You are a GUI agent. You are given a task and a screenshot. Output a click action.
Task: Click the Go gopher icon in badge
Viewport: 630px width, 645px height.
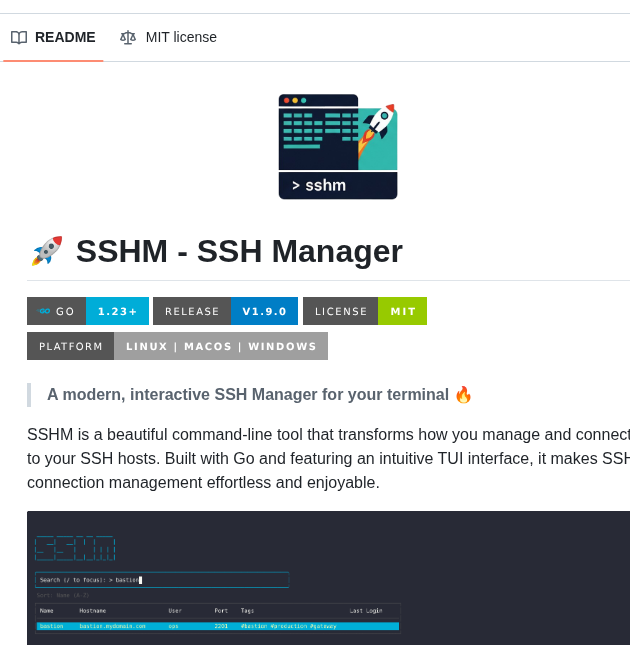[44, 311]
